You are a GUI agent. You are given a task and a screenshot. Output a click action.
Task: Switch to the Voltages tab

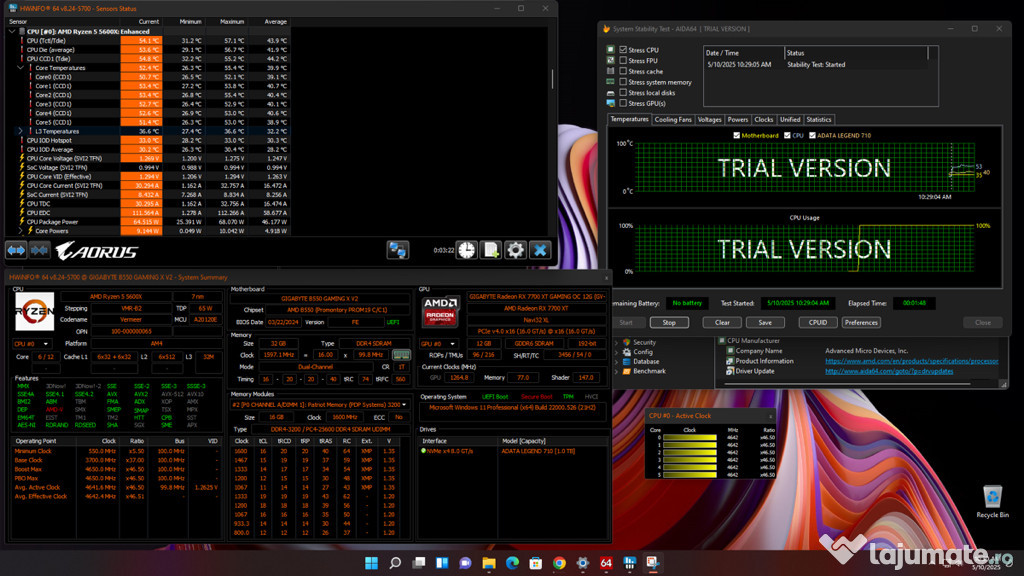coord(709,120)
